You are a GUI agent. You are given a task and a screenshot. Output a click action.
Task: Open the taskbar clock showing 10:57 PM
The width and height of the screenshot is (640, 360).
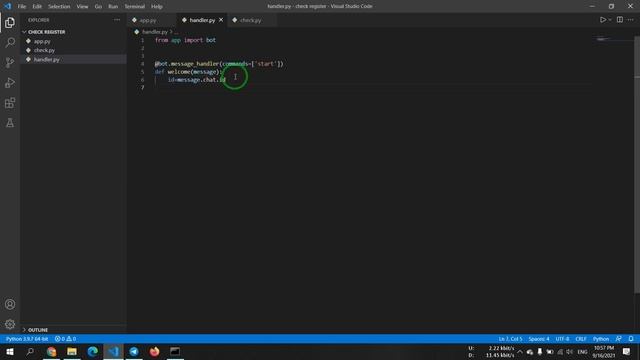[x=604, y=351]
